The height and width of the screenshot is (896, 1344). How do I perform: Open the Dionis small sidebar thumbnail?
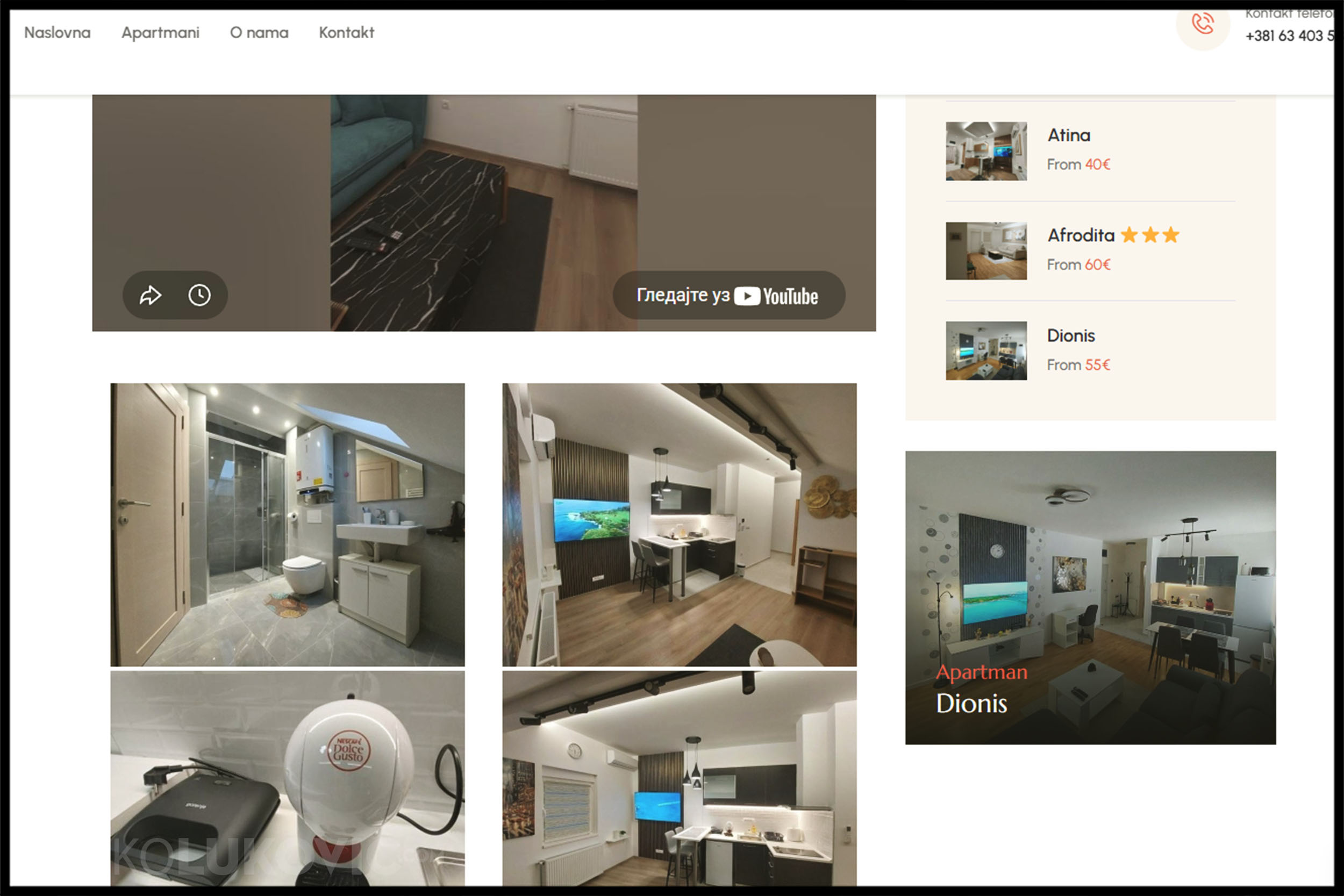pyautogui.click(x=986, y=350)
